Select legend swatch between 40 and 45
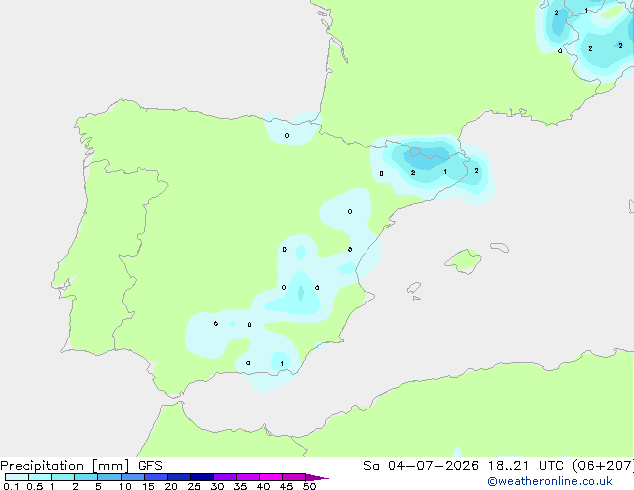This screenshot has width=634, height=490. 271,477
